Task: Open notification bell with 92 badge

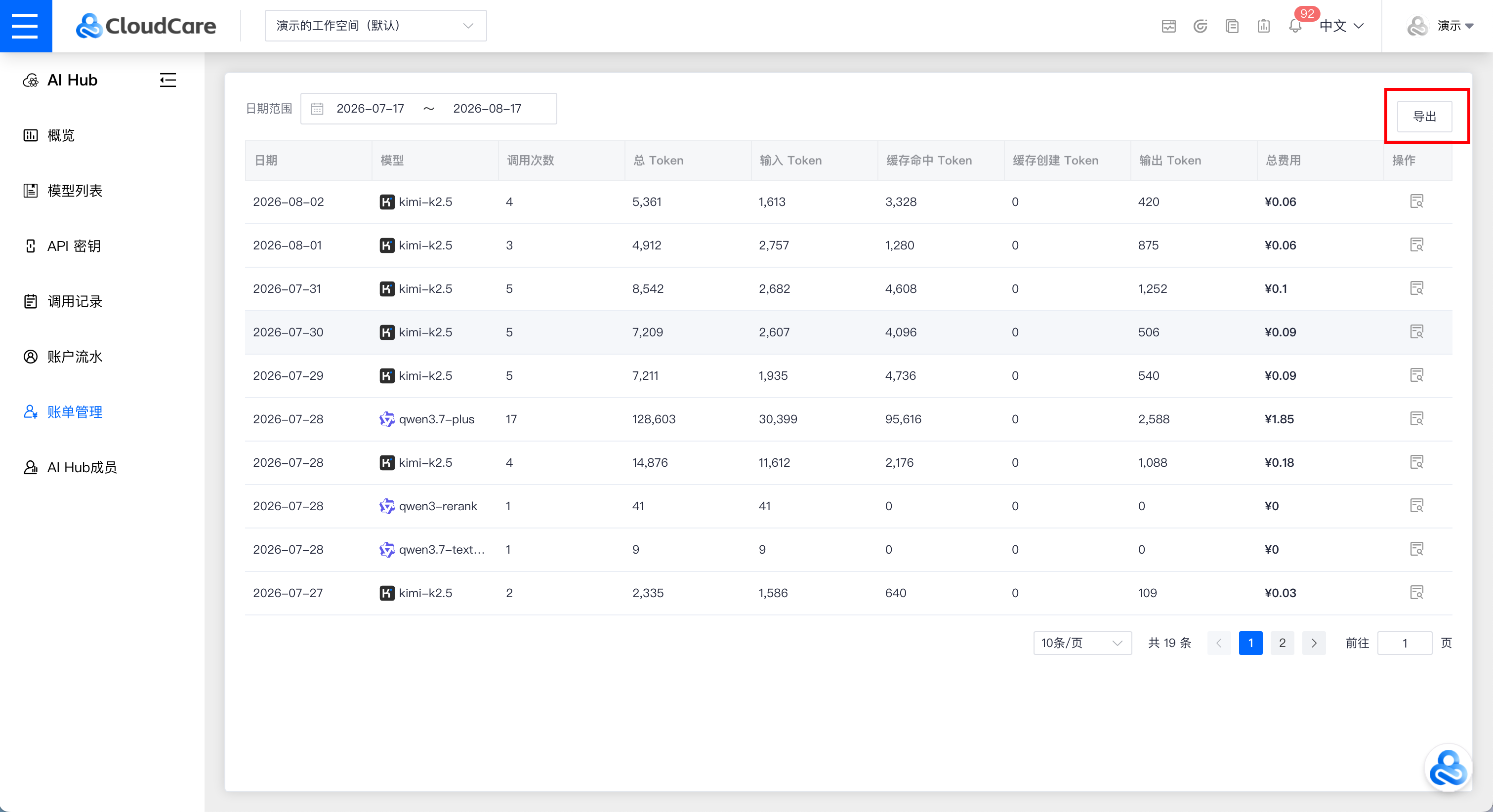Action: coord(1295,26)
